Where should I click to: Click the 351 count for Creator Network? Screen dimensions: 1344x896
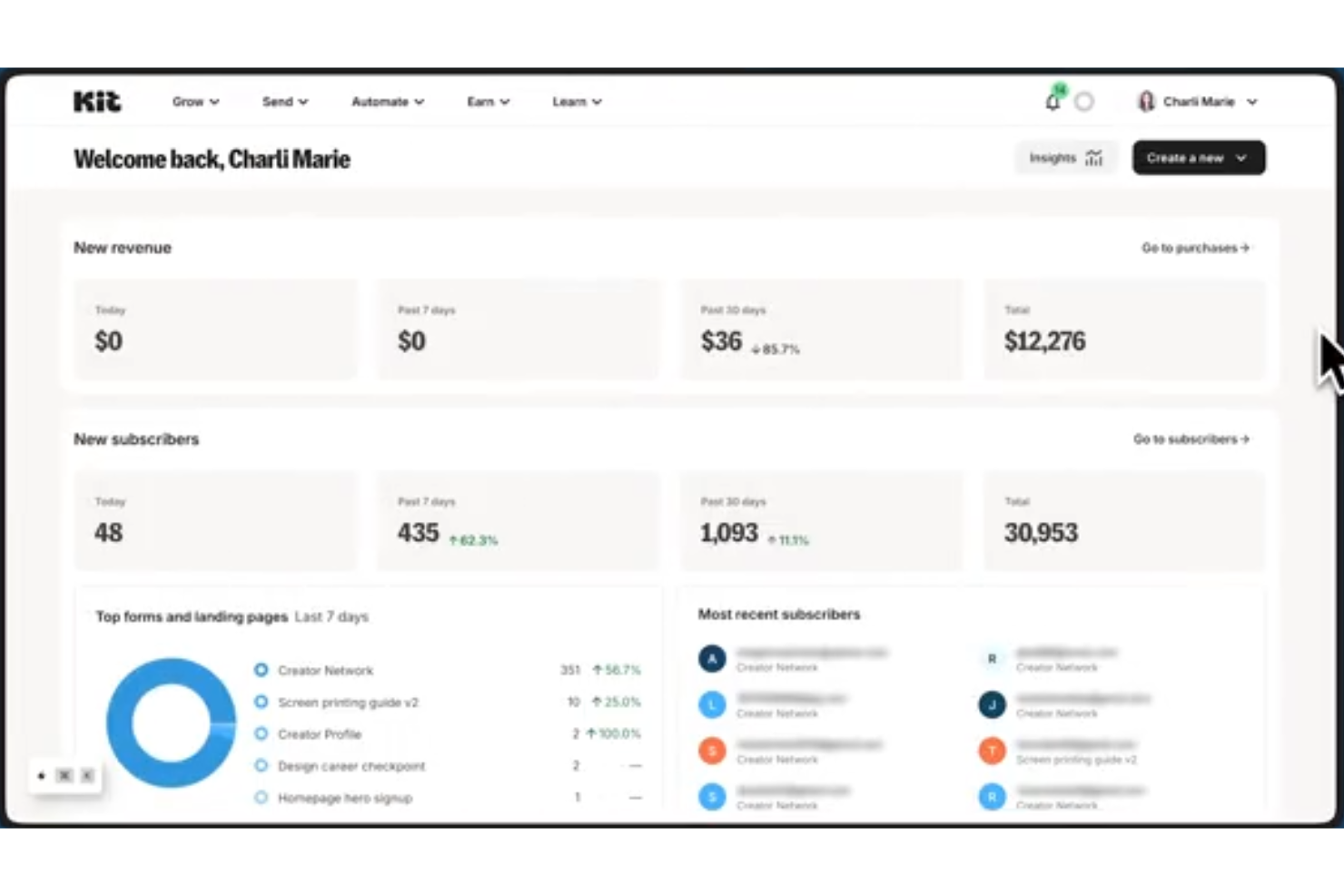click(570, 670)
